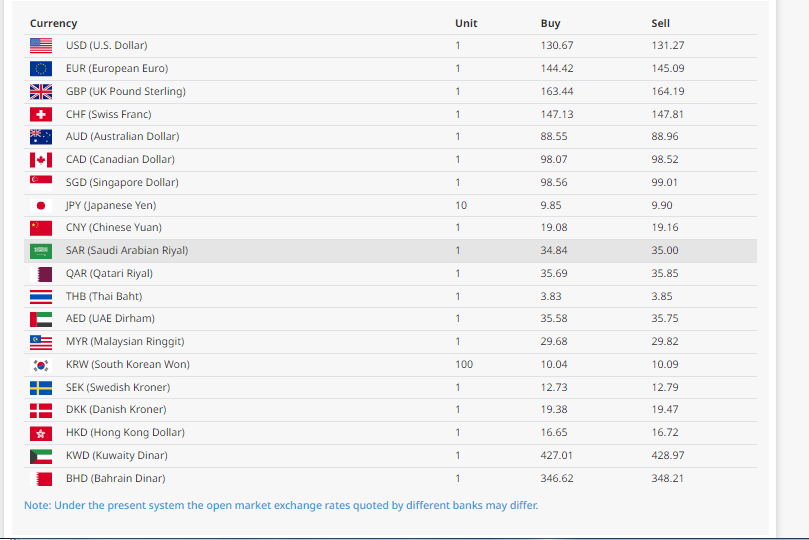Click the United States flag icon

(40, 46)
